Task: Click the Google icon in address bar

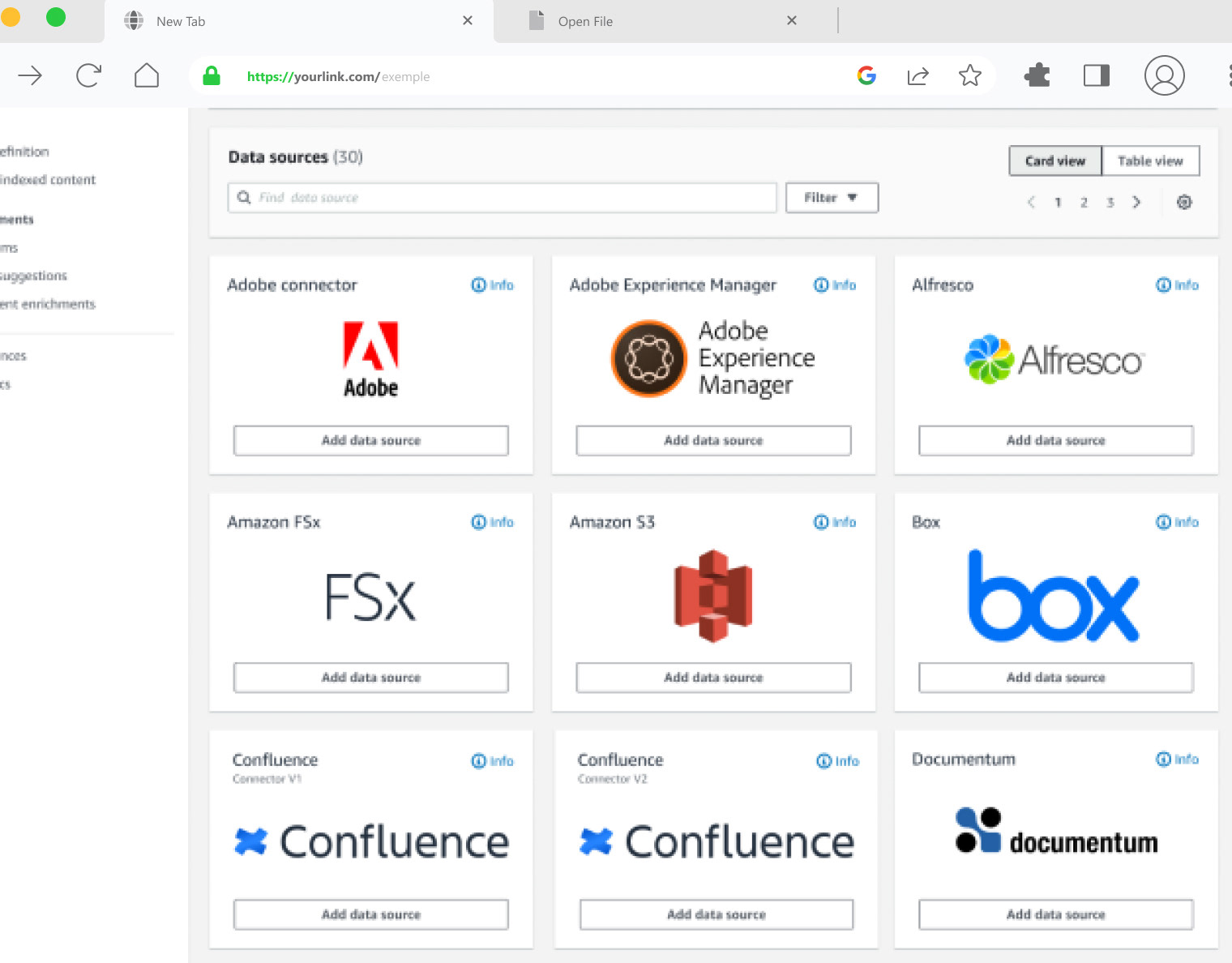Action: pyautogui.click(x=866, y=76)
